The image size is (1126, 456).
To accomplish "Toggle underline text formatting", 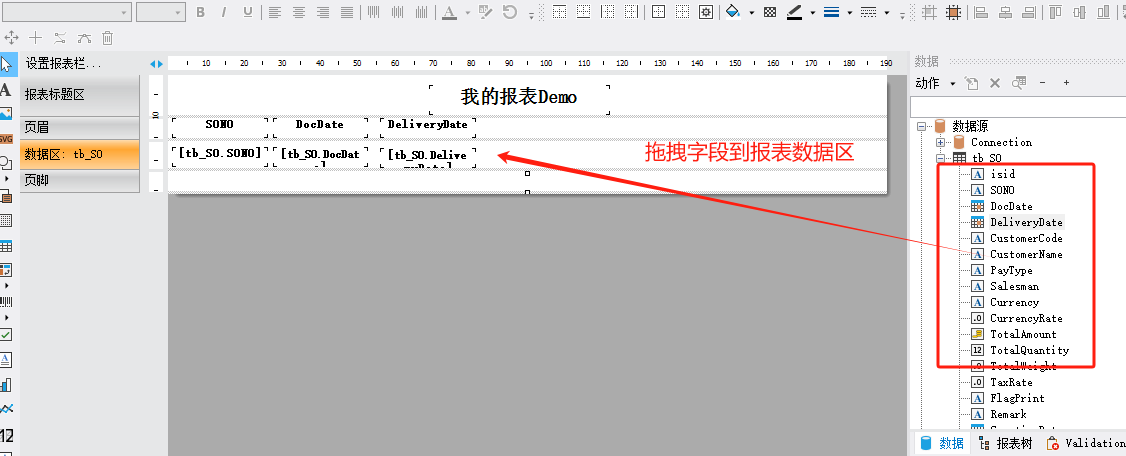I will [x=248, y=11].
